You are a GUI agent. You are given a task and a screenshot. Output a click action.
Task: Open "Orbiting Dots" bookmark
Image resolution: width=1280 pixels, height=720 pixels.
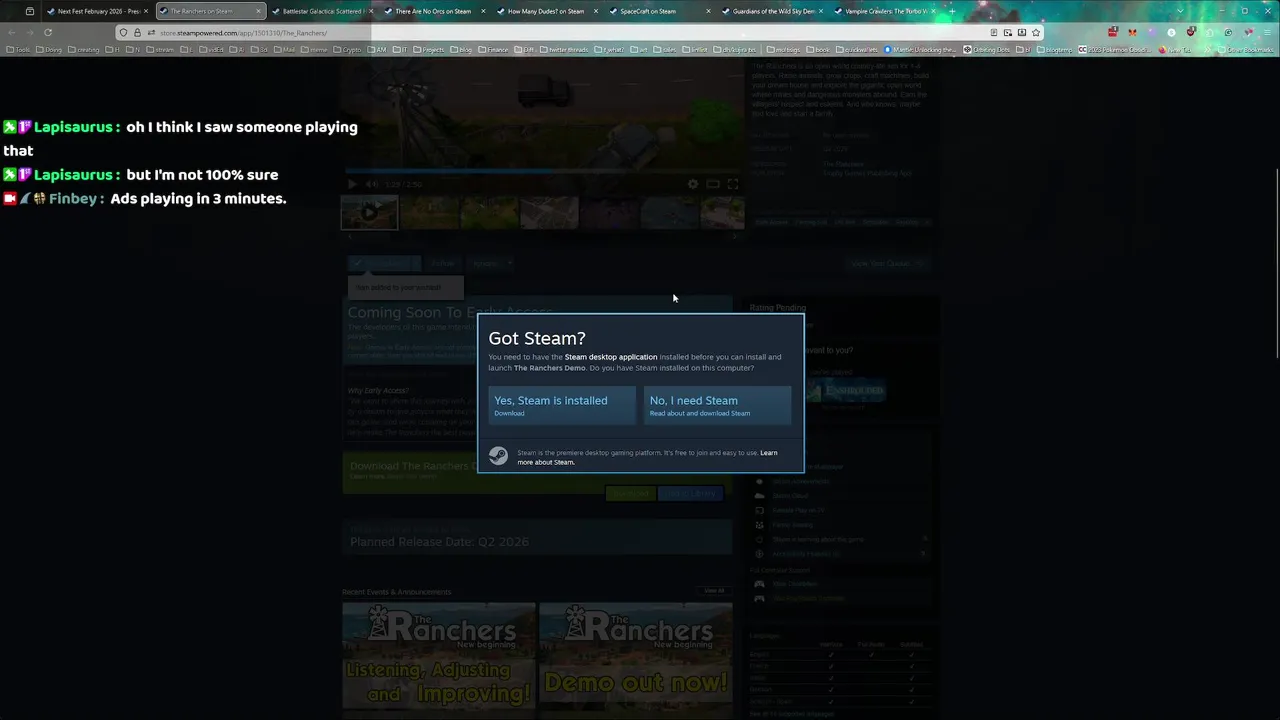tap(987, 49)
